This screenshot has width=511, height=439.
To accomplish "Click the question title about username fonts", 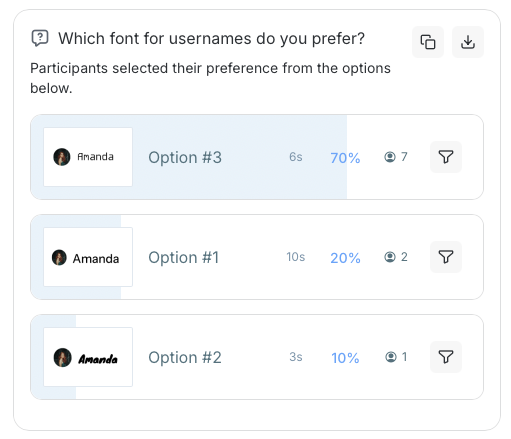I will coord(212,38).
